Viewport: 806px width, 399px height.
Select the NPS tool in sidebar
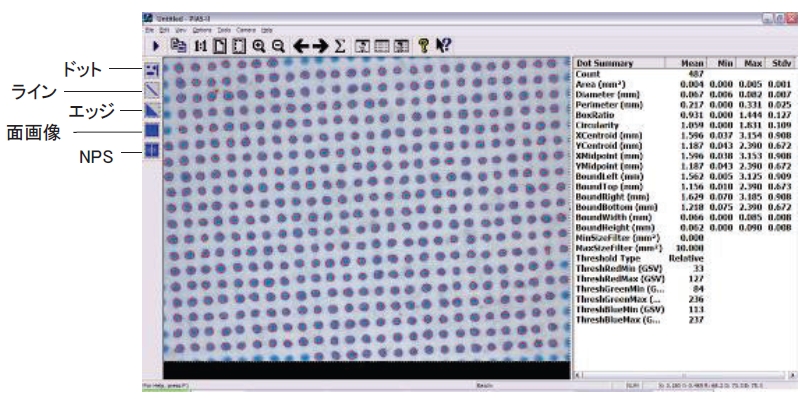152,150
